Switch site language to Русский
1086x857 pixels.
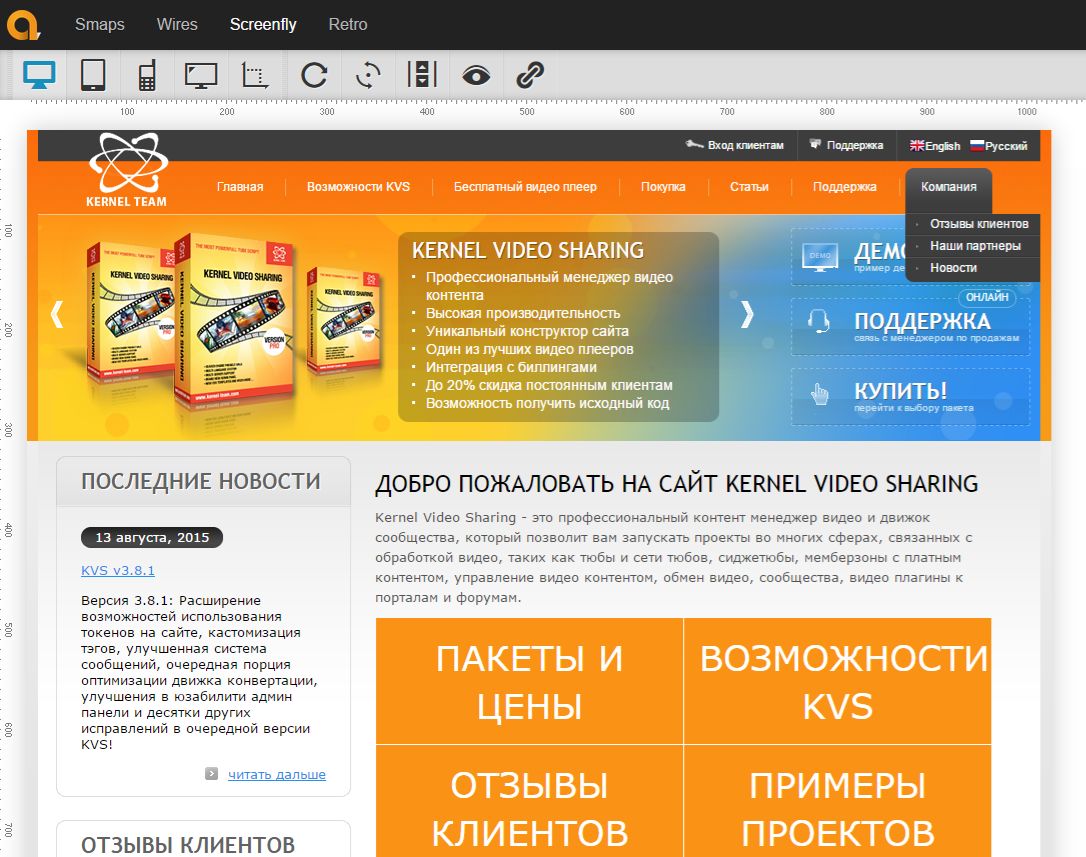[x=999, y=146]
